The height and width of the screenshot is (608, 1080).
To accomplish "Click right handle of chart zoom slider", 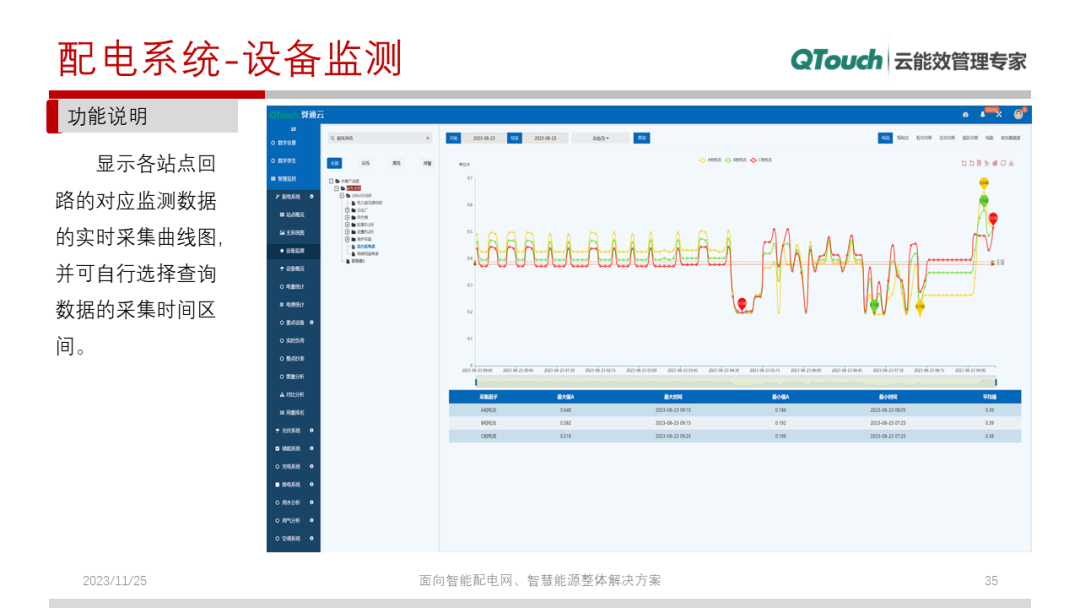I will click(995, 382).
